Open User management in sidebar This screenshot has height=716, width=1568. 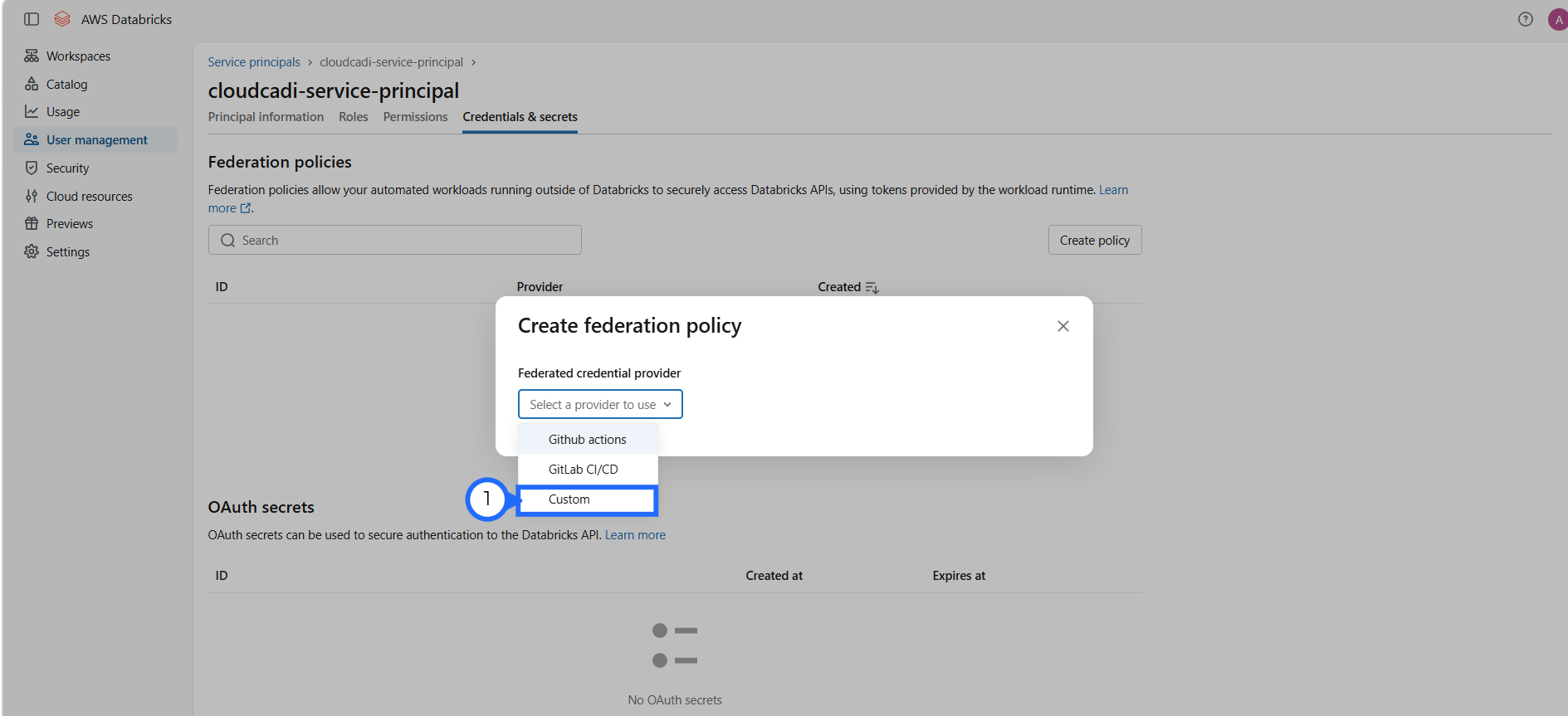[95, 139]
